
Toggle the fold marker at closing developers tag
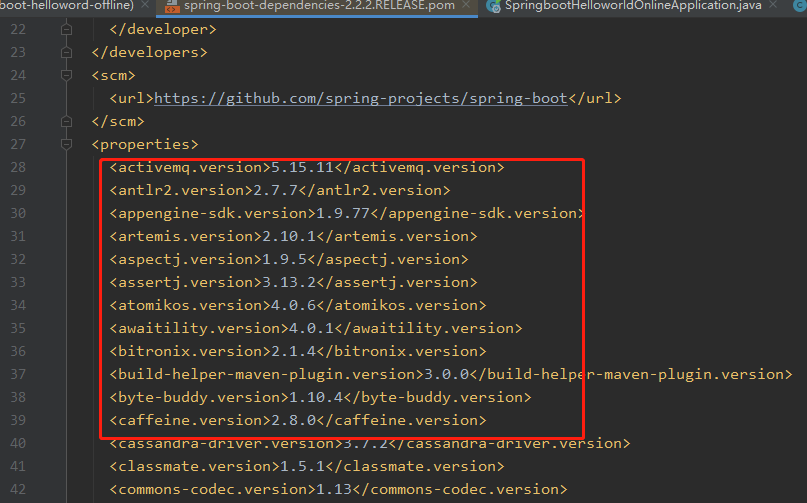pos(66,52)
